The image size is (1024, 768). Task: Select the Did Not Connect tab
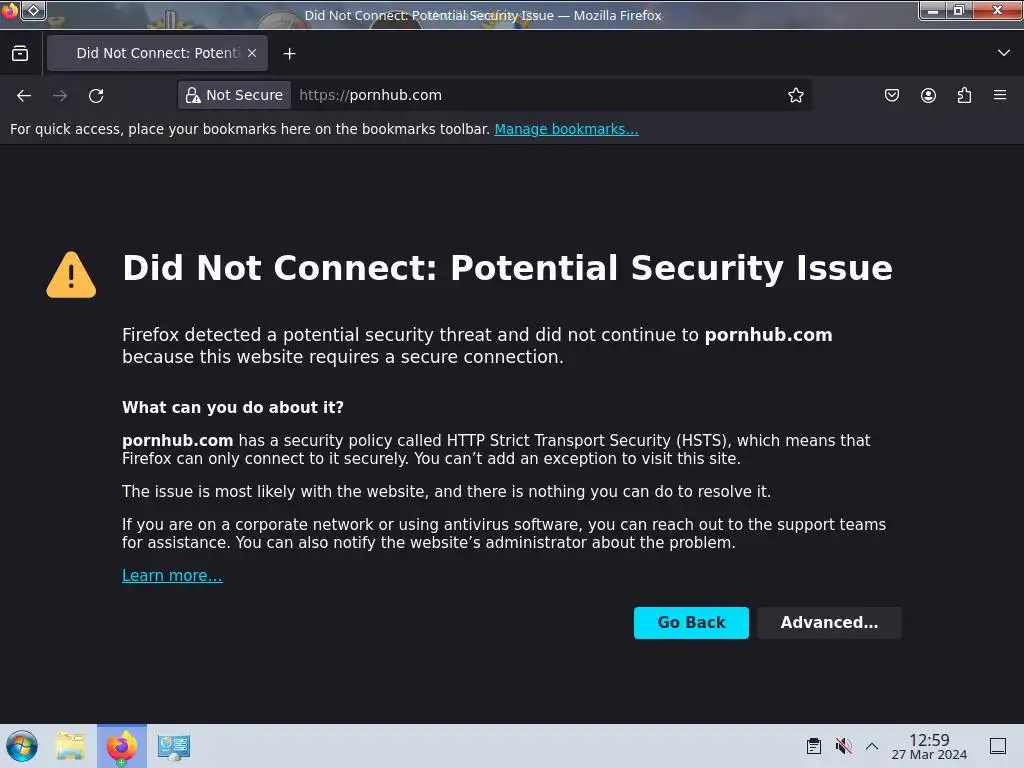click(157, 53)
